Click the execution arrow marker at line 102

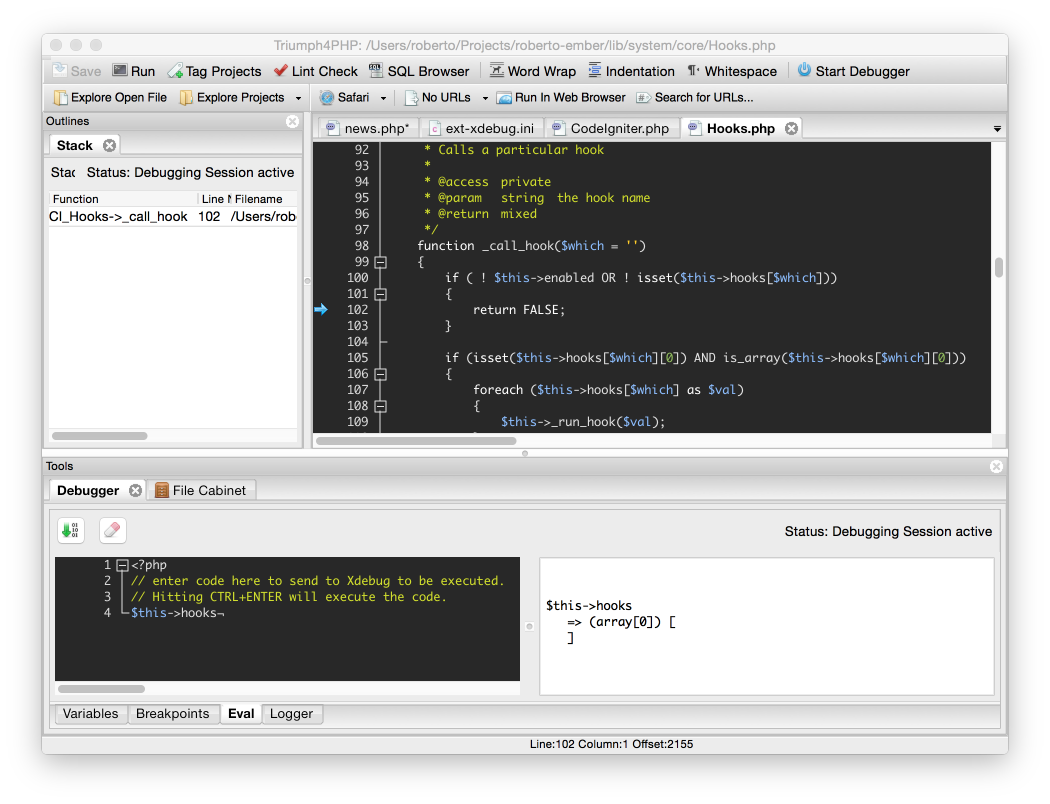(x=321, y=309)
